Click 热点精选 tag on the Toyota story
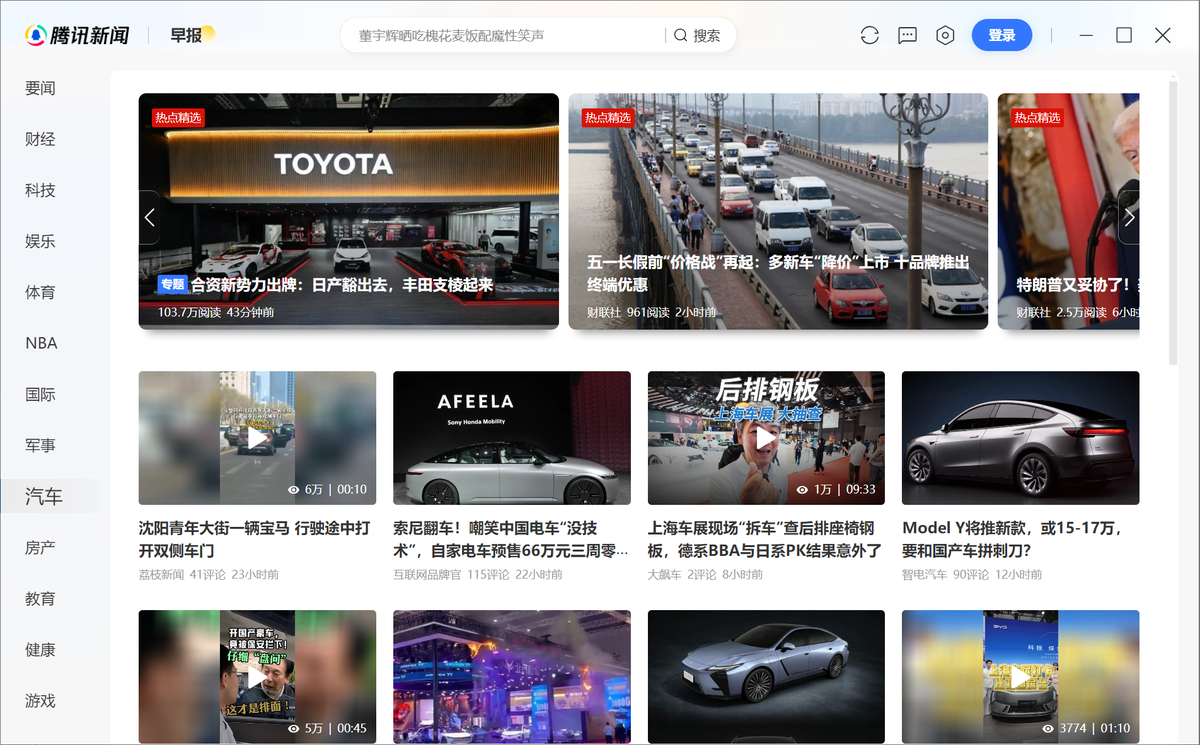The image size is (1200, 745). tap(178, 118)
